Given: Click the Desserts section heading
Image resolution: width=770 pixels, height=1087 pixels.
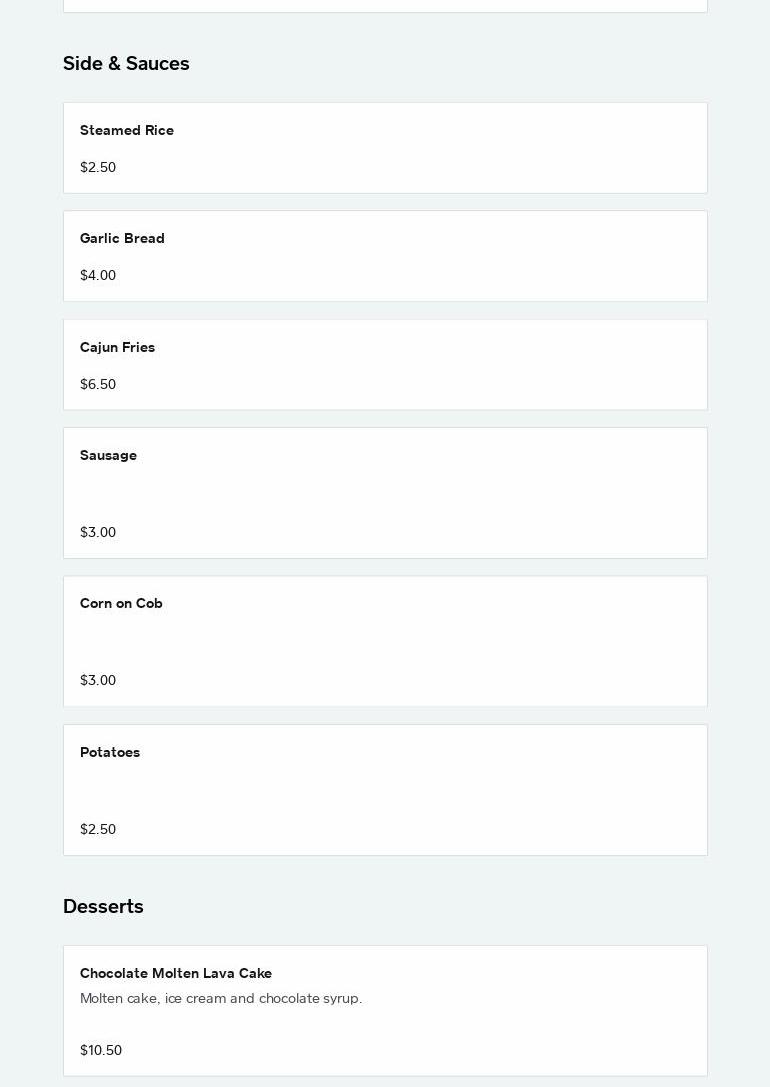Looking at the screenshot, I should click(x=103, y=907).
